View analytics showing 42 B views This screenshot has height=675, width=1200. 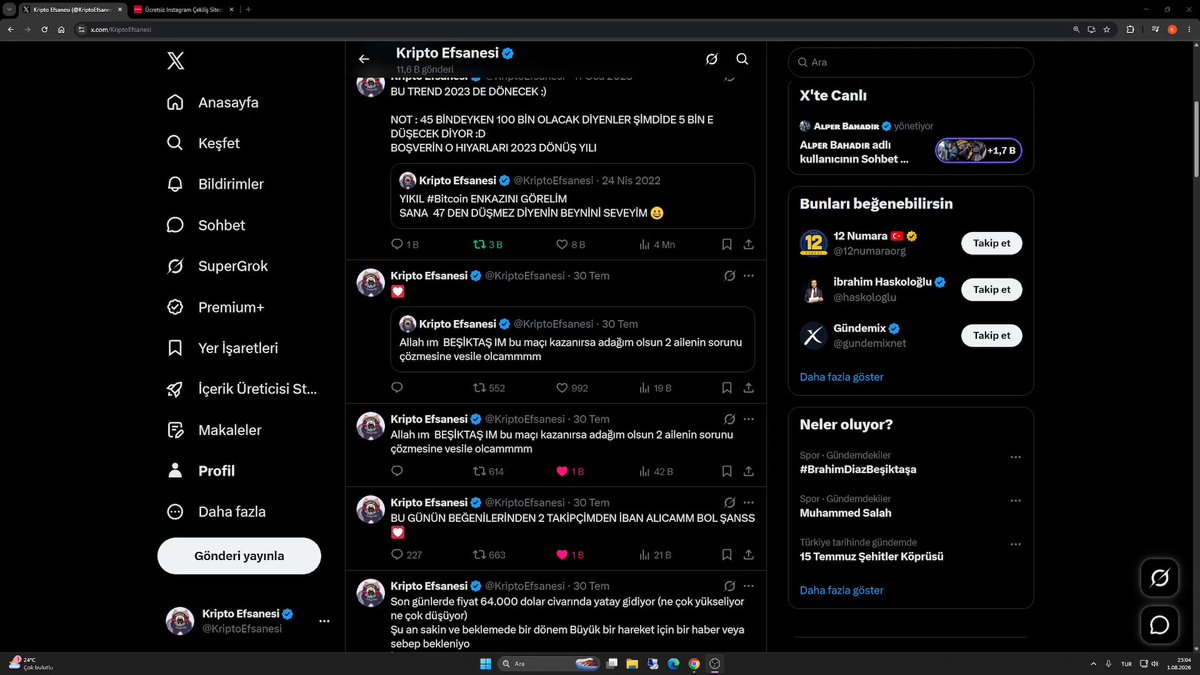(655, 471)
